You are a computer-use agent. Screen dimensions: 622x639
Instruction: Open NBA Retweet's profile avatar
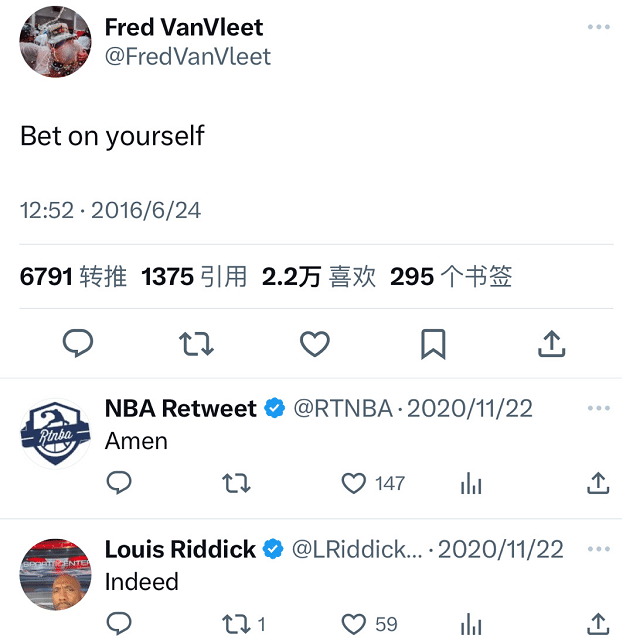coord(56,432)
